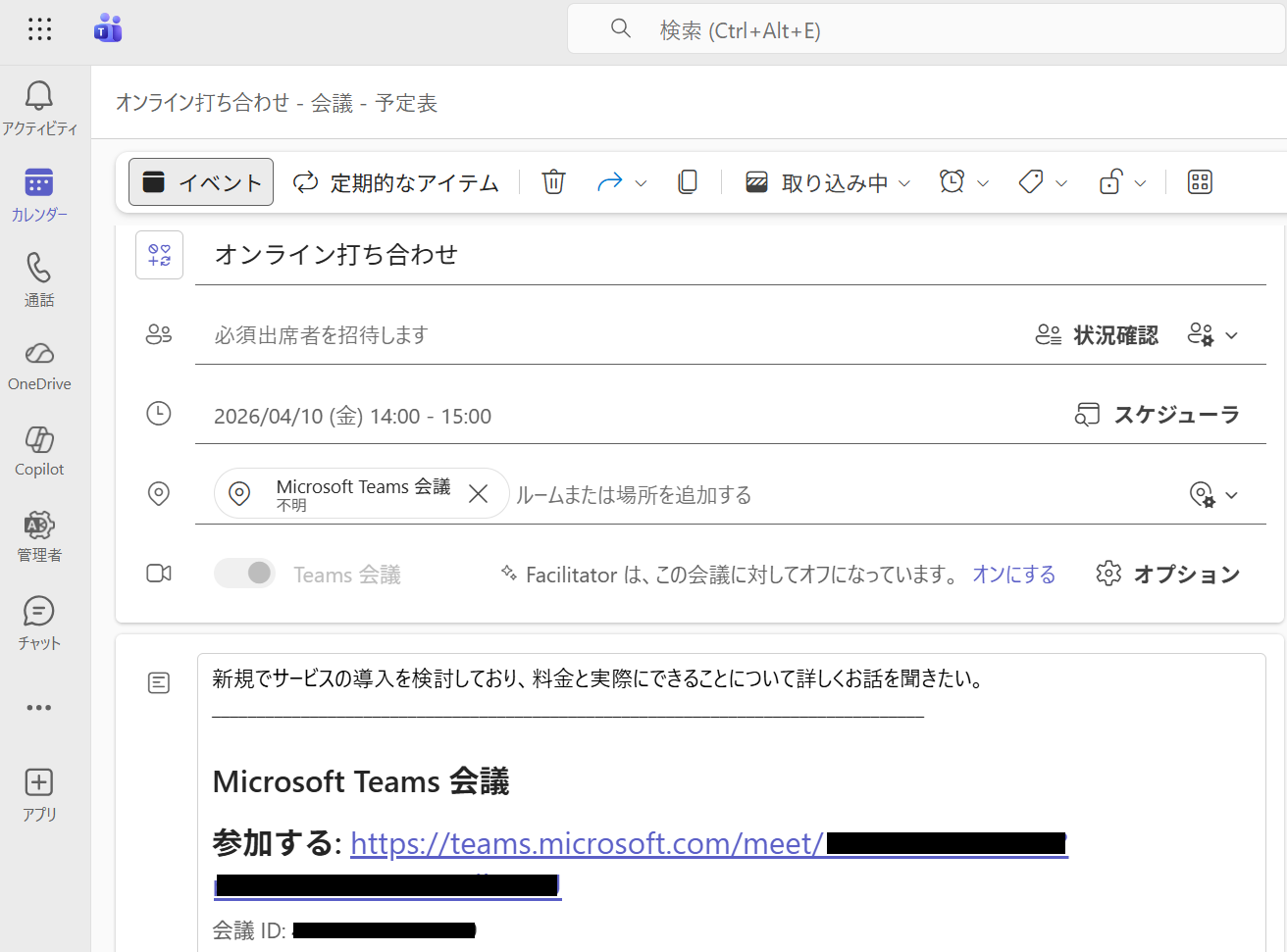Open チャット in the sidebar
Viewport: 1287px width, 952px height.
coord(39,623)
